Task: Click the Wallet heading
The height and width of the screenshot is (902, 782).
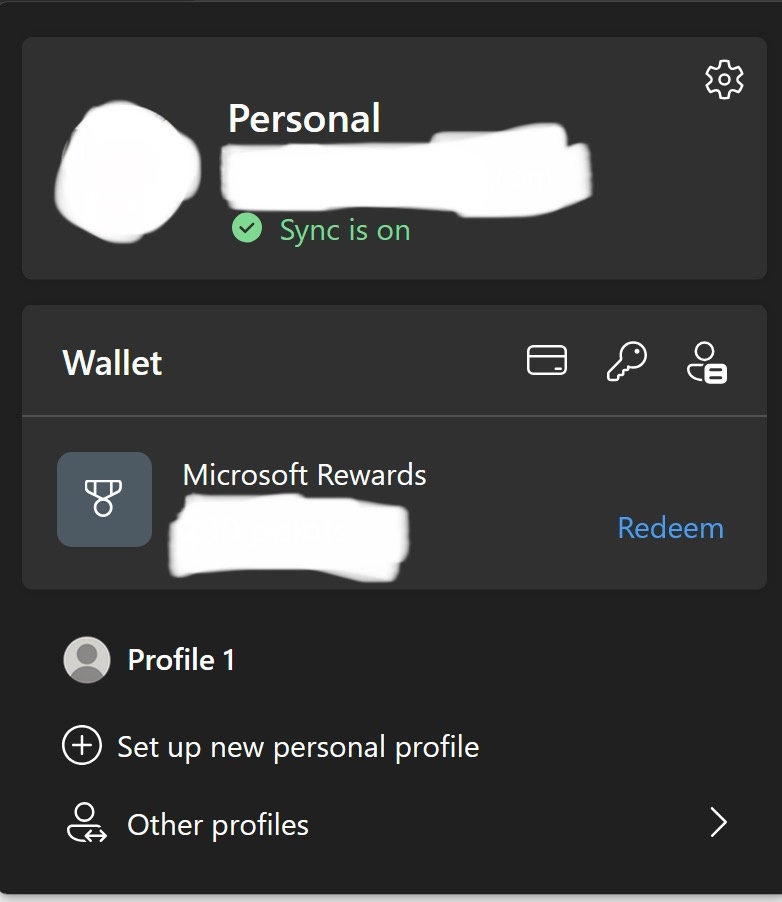Action: pos(112,363)
